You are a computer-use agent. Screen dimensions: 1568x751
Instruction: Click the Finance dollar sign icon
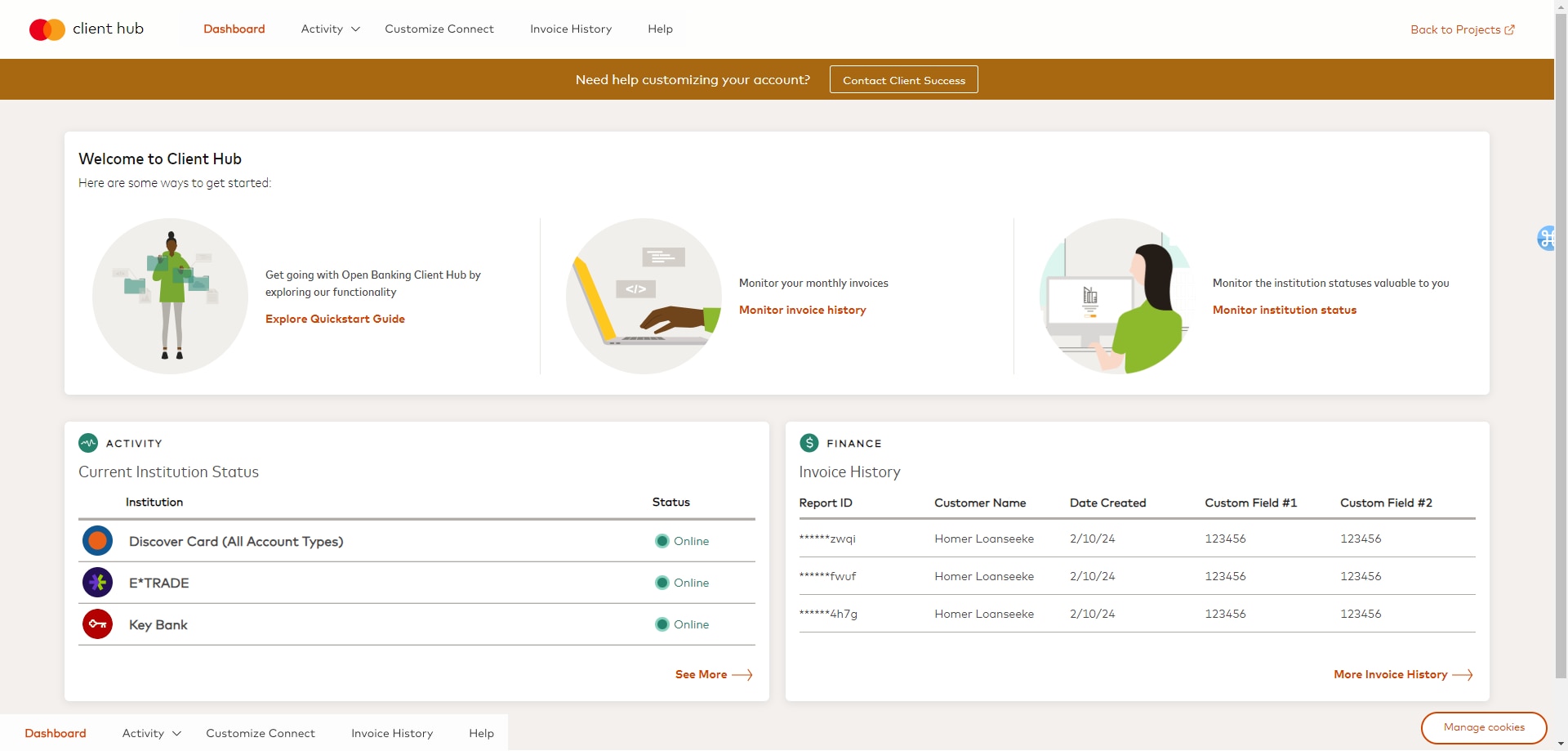point(808,443)
